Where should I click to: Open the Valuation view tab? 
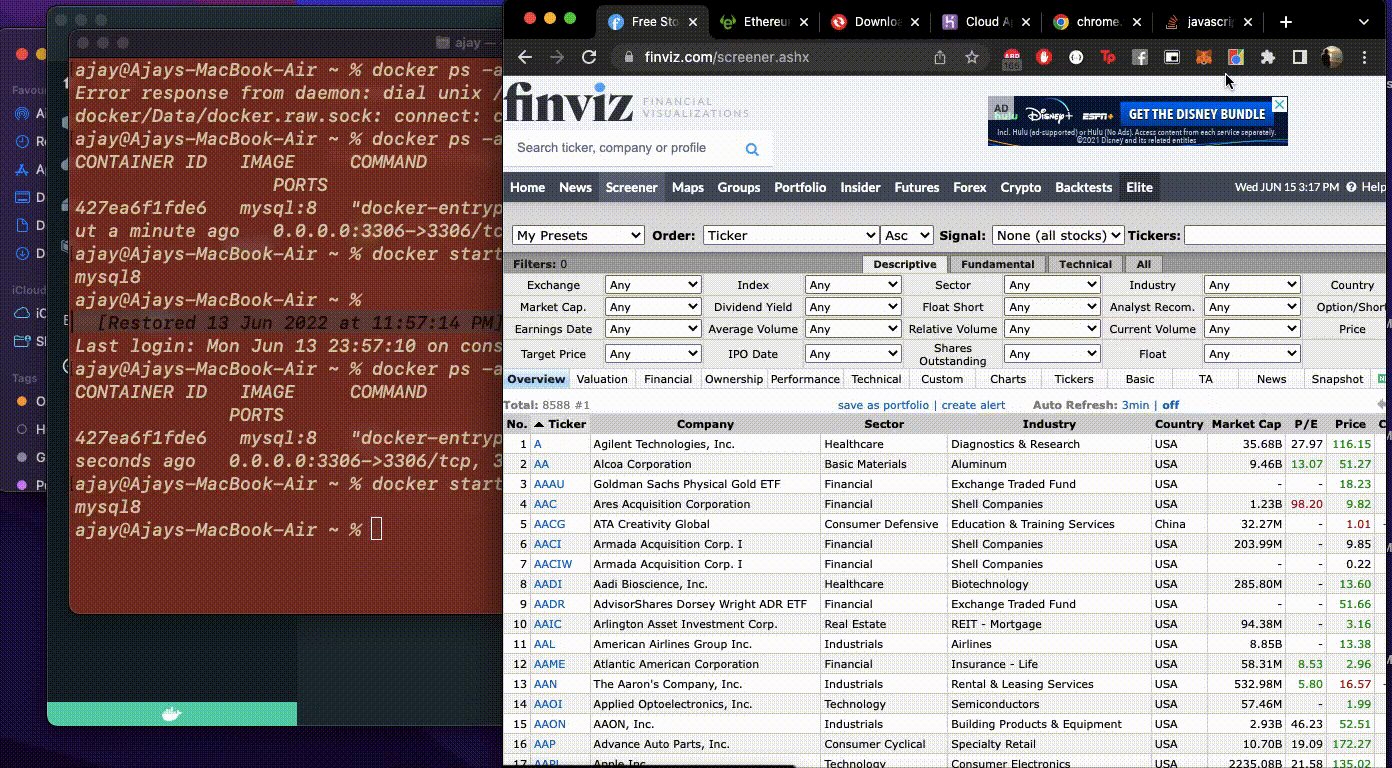point(602,379)
